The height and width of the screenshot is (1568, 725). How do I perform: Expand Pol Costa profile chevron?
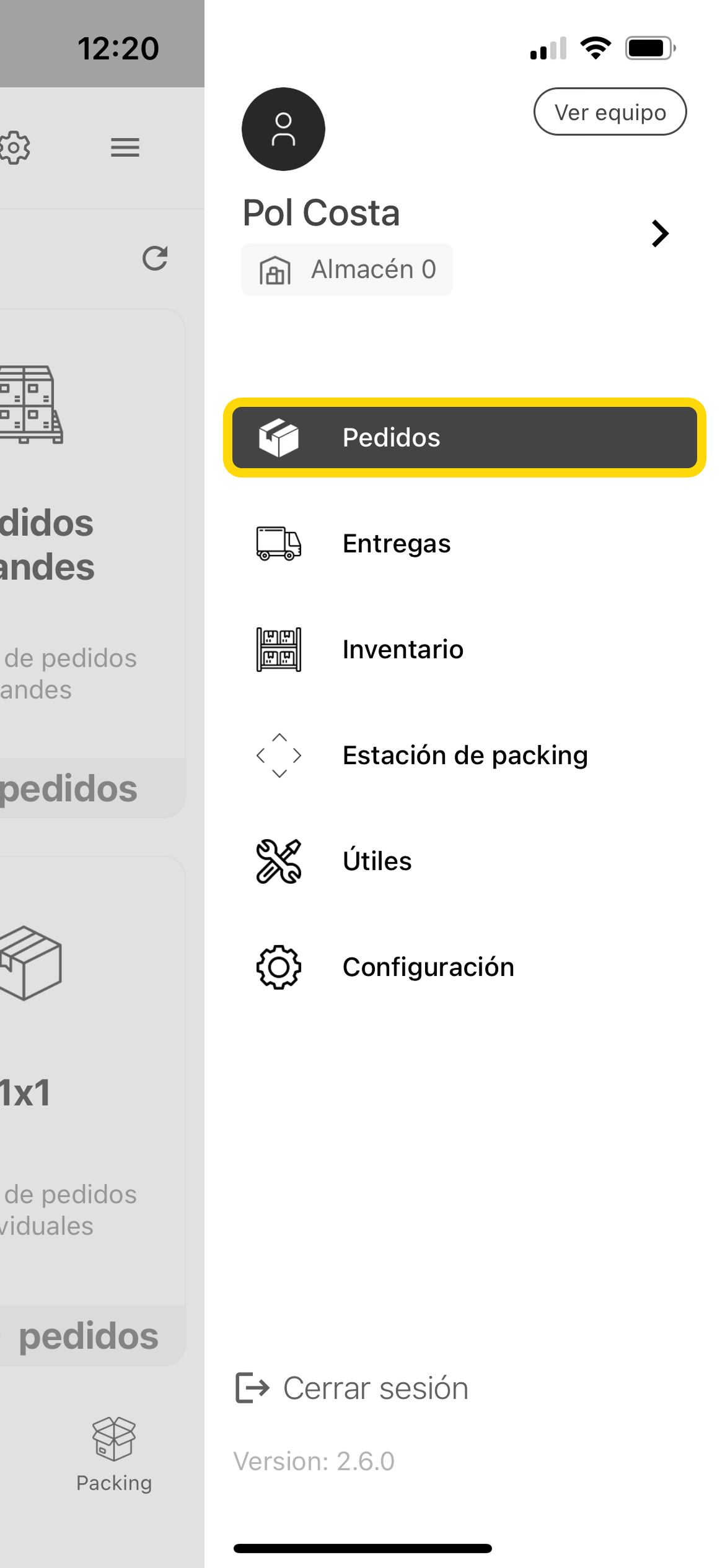660,233
